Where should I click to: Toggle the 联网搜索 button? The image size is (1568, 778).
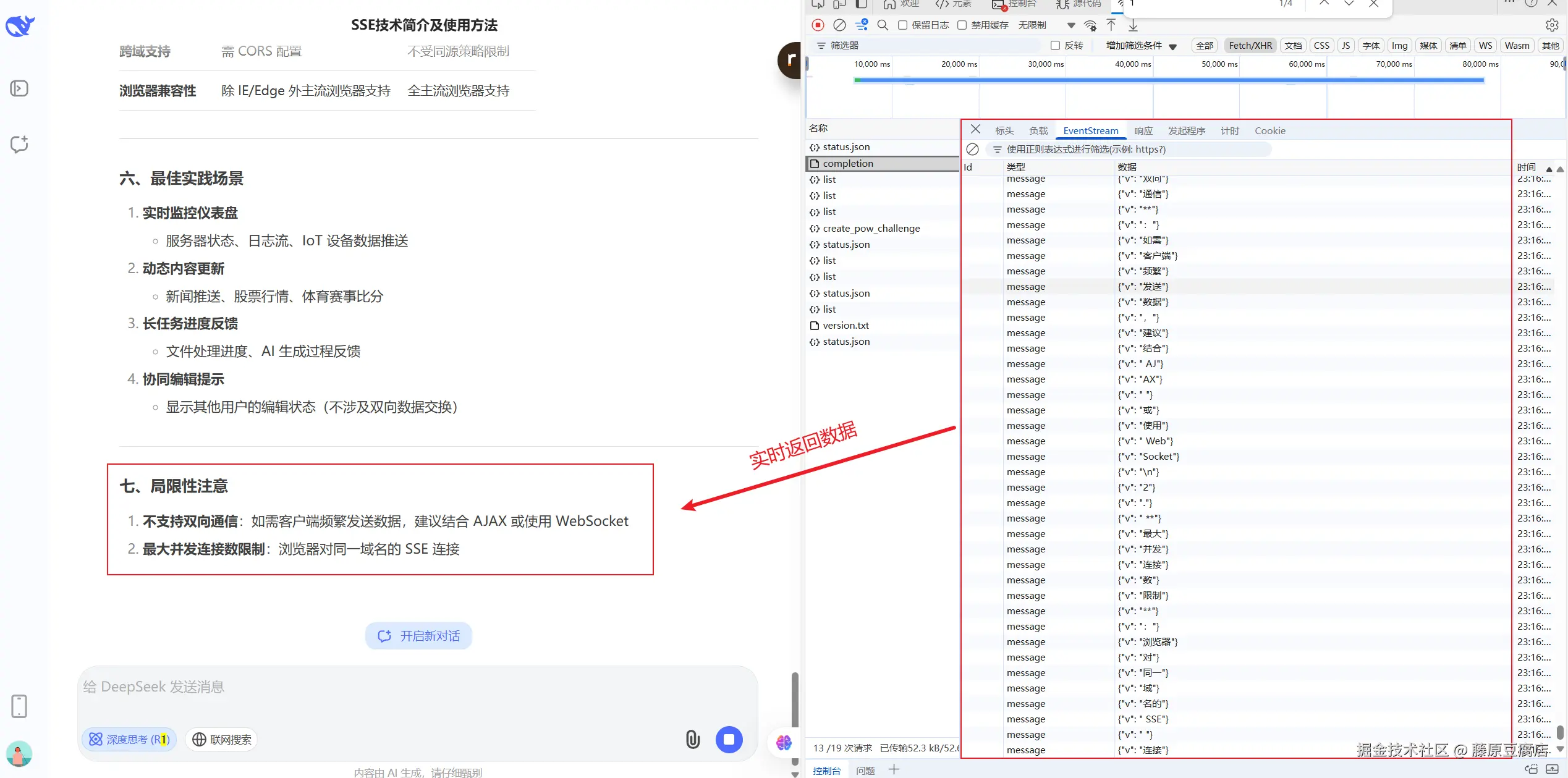(222, 740)
